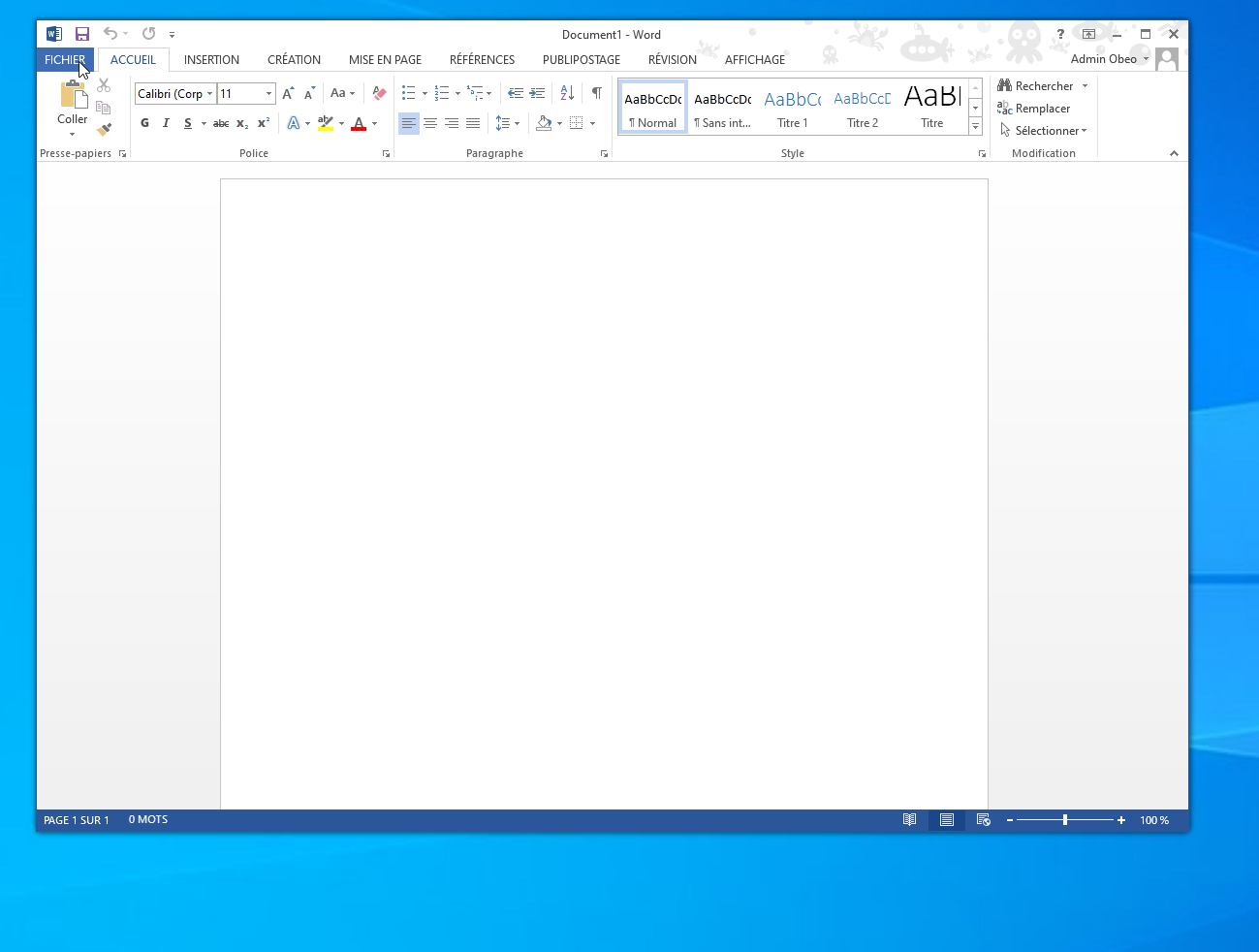Switch to Print Layout view
Viewport: 1259px width, 952px height.
click(947, 820)
